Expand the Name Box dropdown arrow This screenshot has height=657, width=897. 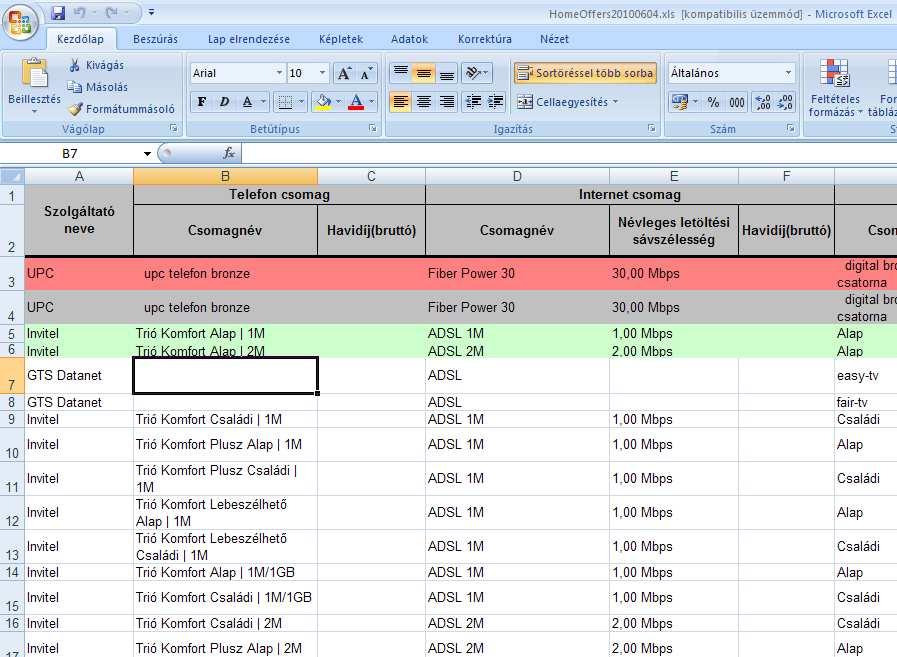[147, 153]
